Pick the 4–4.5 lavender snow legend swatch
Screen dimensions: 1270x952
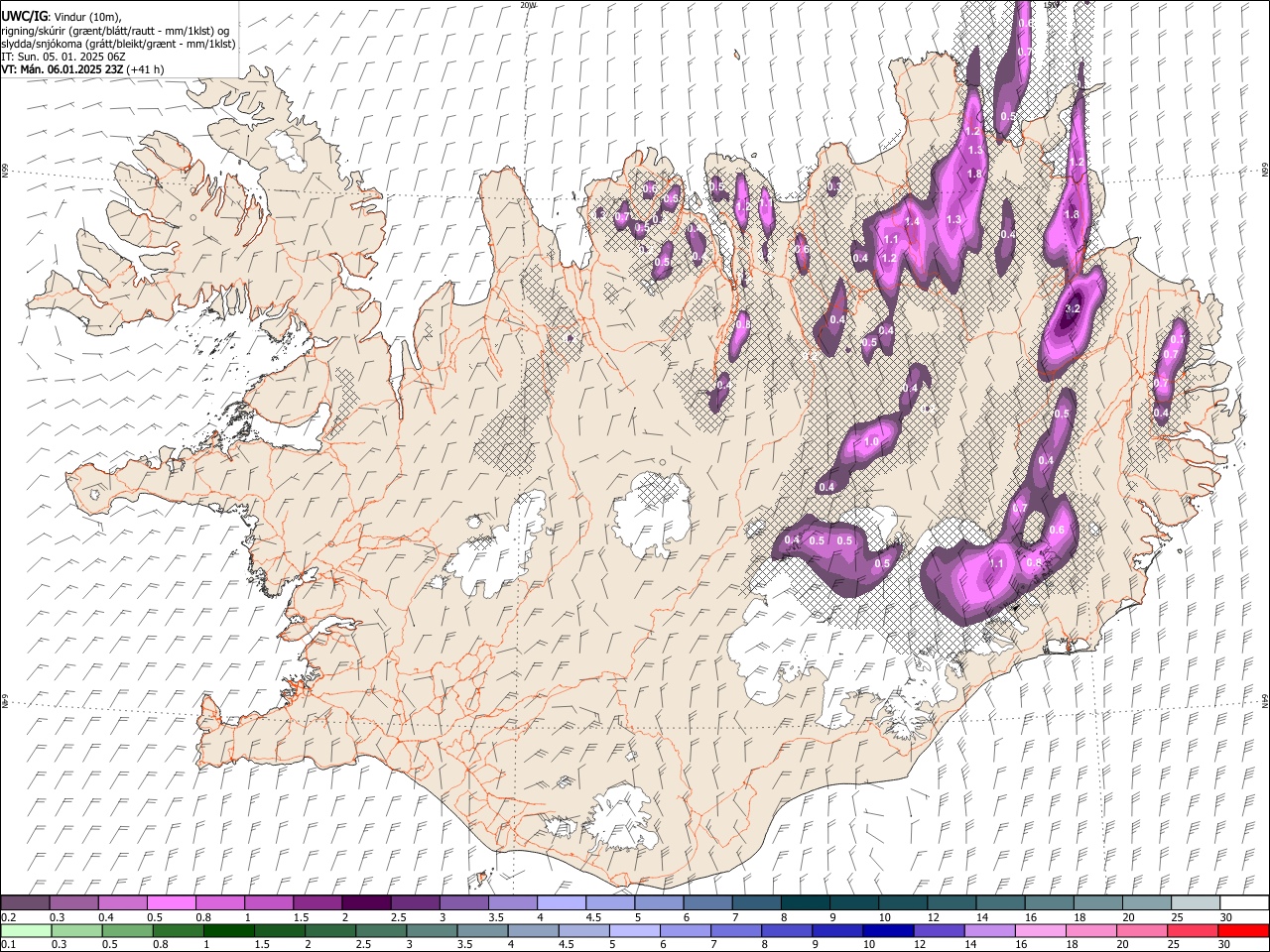coord(561,902)
